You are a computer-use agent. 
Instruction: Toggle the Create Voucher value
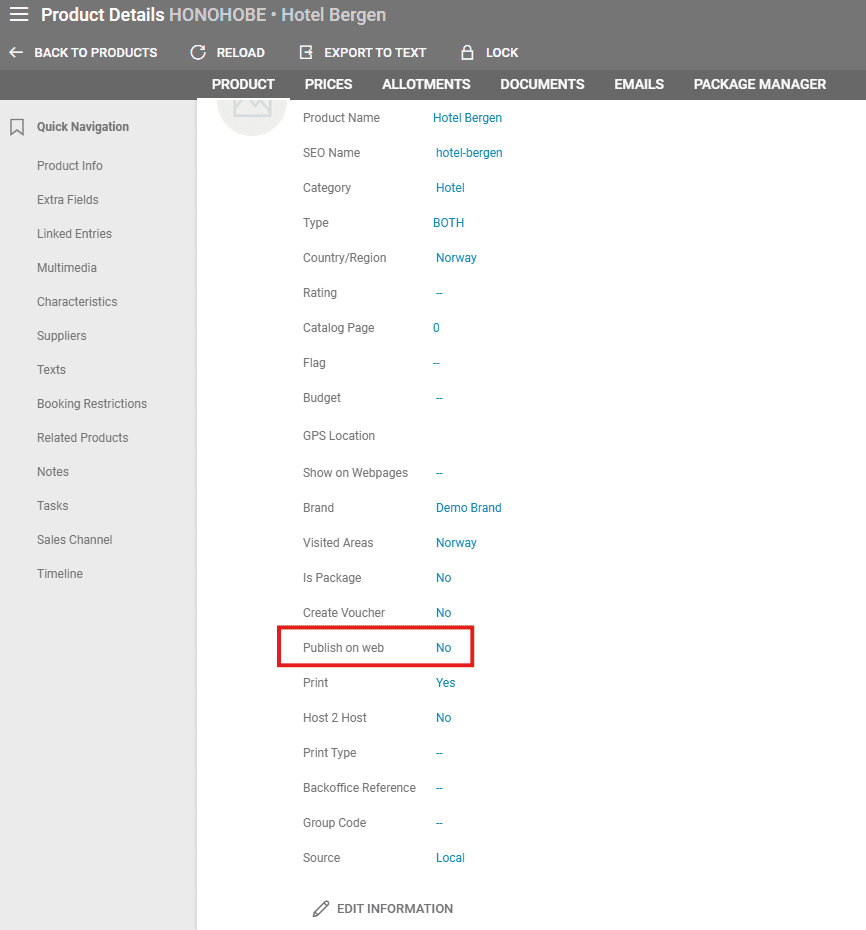443,613
